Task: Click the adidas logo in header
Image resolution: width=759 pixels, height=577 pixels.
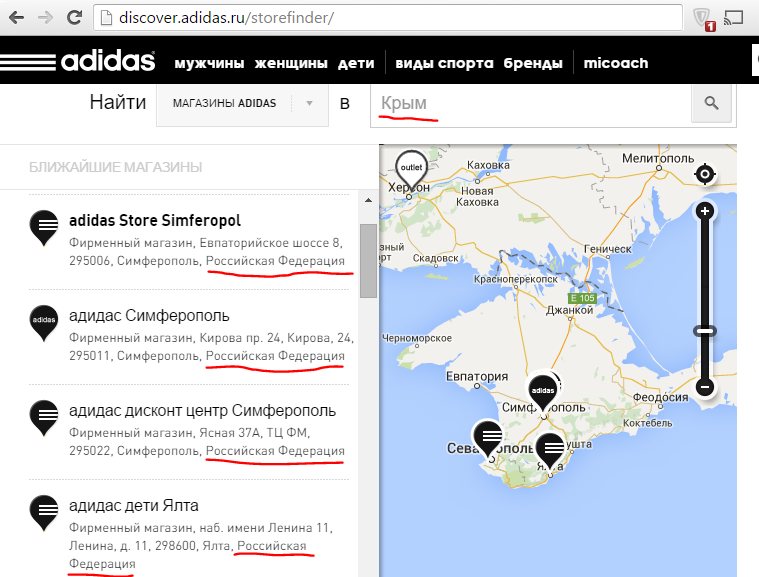Action: pos(78,61)
